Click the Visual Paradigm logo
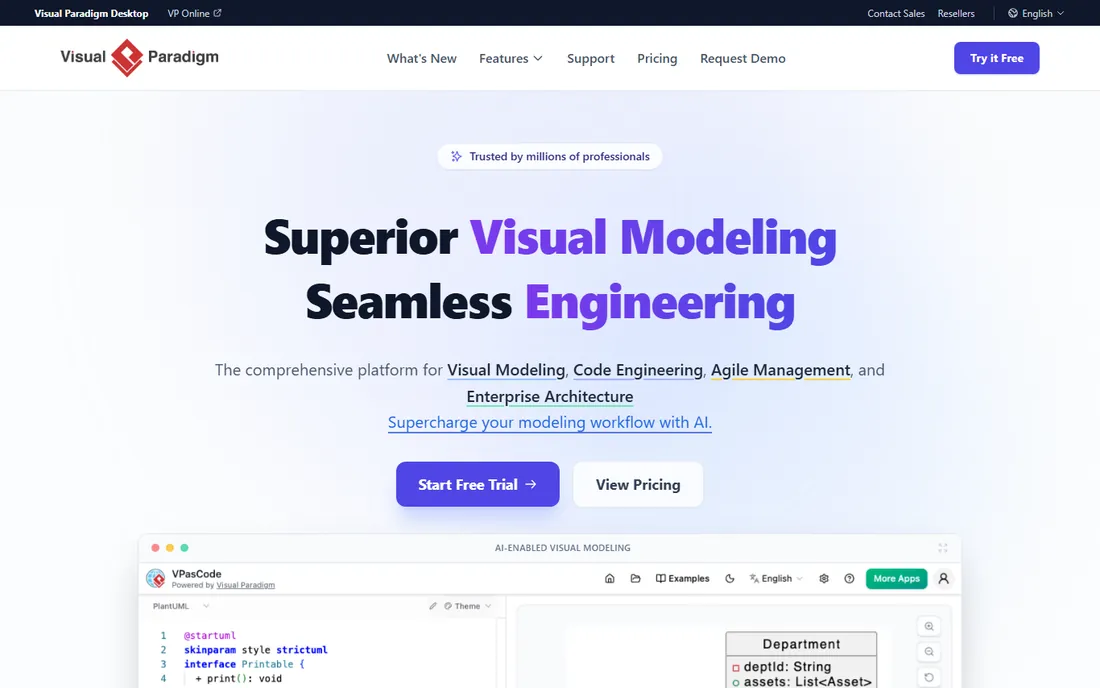Image resolution: width=1100 pixels, height=688 pixels. pos(140,58)
